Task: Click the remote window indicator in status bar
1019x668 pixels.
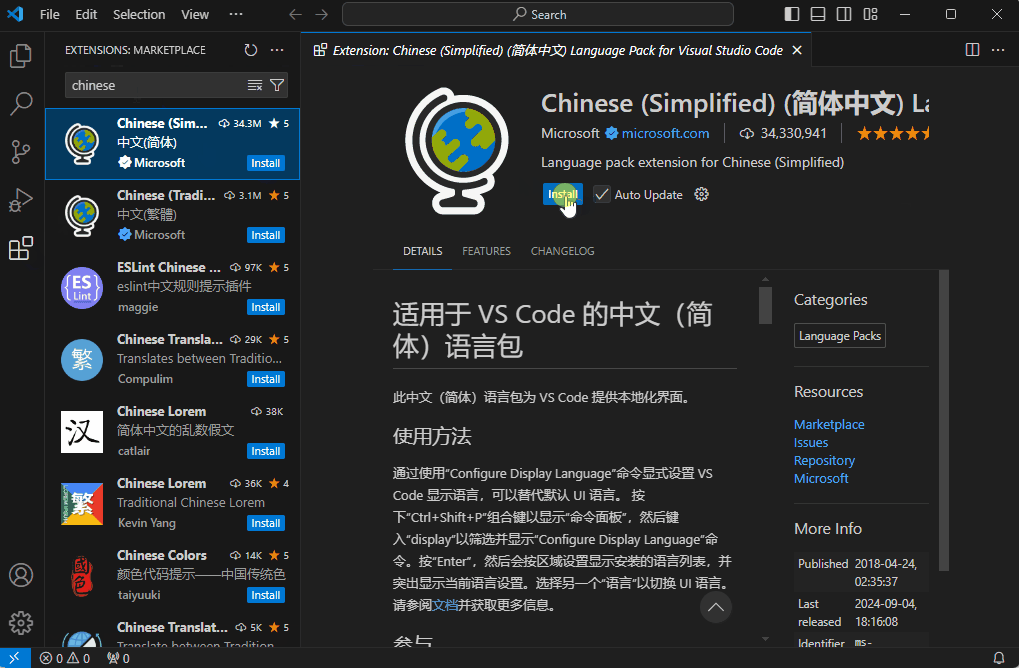Action: coord(14,658)
